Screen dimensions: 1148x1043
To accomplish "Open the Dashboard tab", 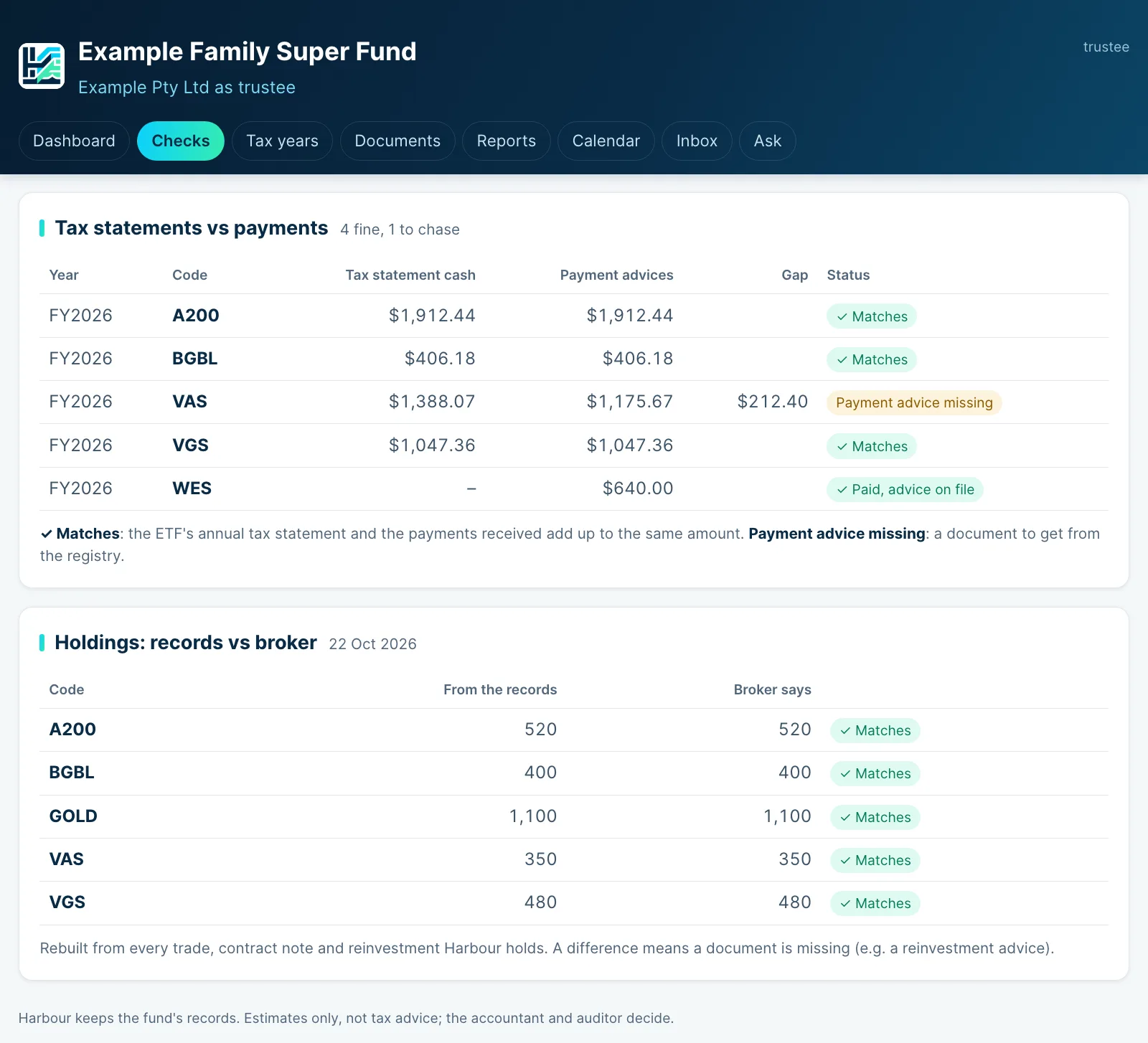I will tap(74, 141).
